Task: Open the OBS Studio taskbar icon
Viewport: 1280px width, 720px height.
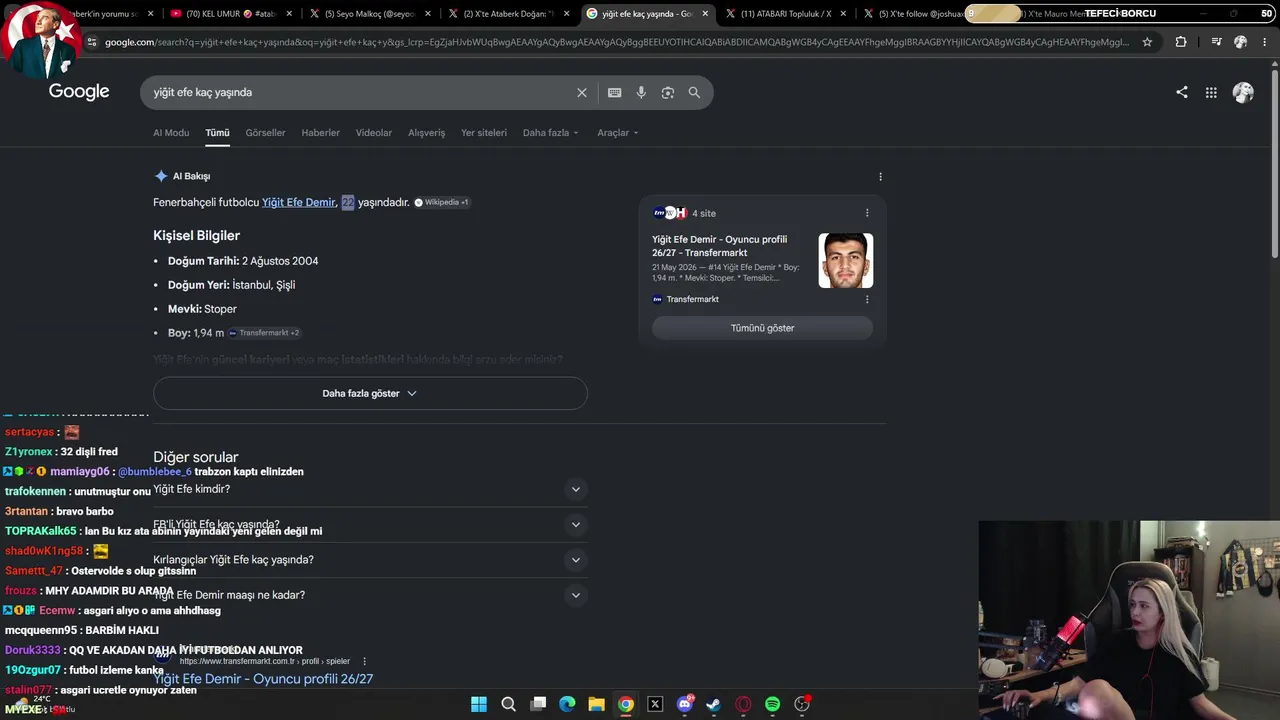Action: click(802, 704)
